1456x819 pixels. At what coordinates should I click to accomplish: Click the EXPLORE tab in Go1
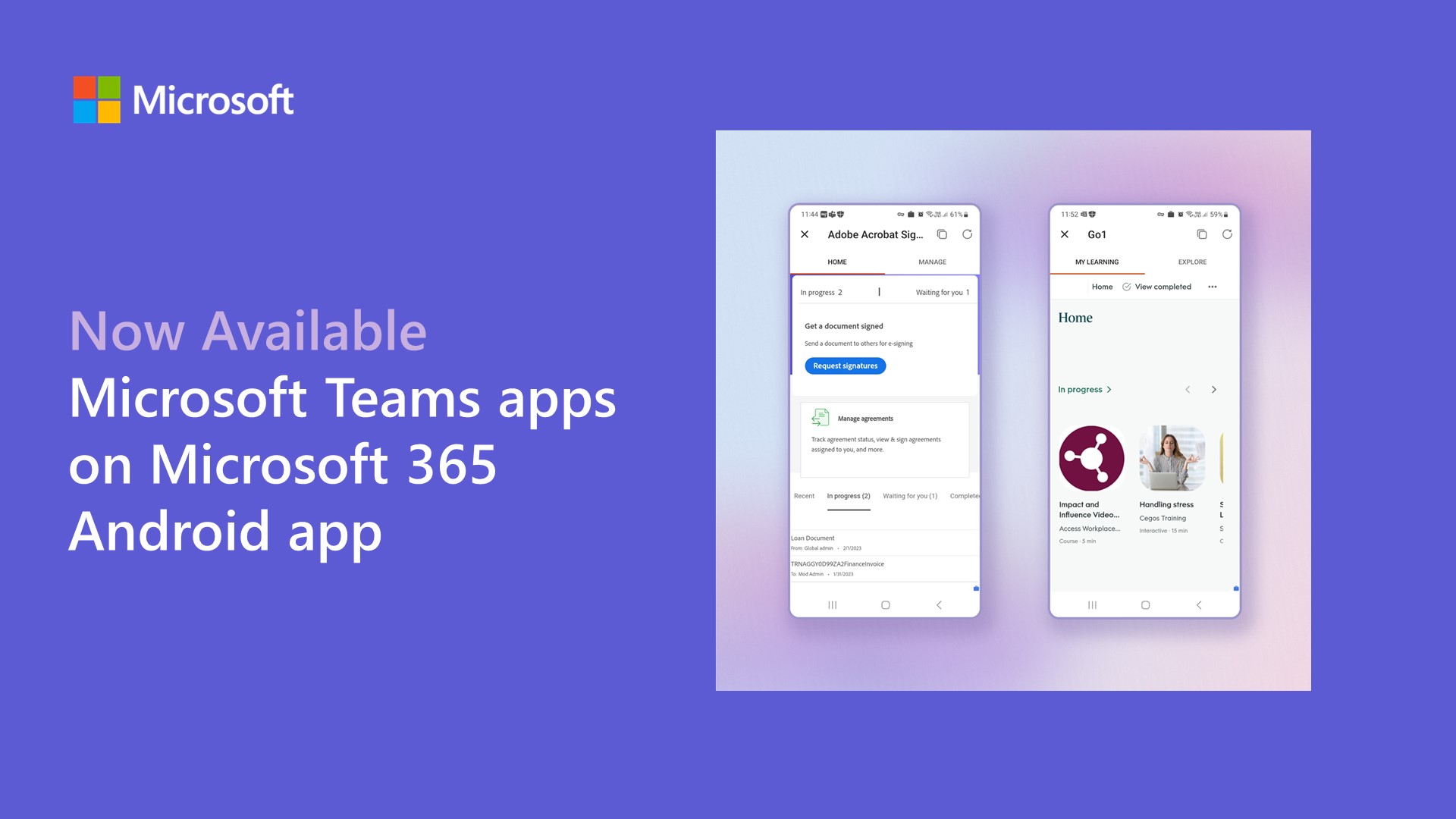tap(1191, 262)
